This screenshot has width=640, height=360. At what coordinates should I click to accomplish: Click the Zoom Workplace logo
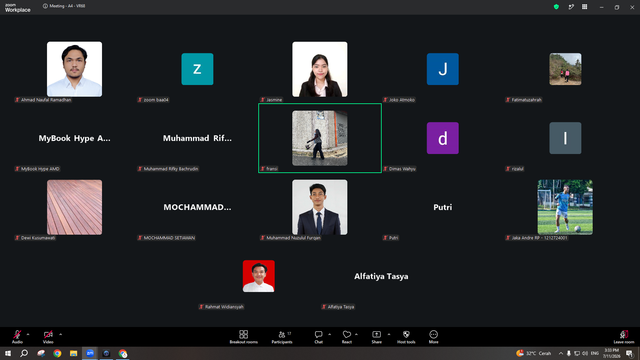point(18,8)
